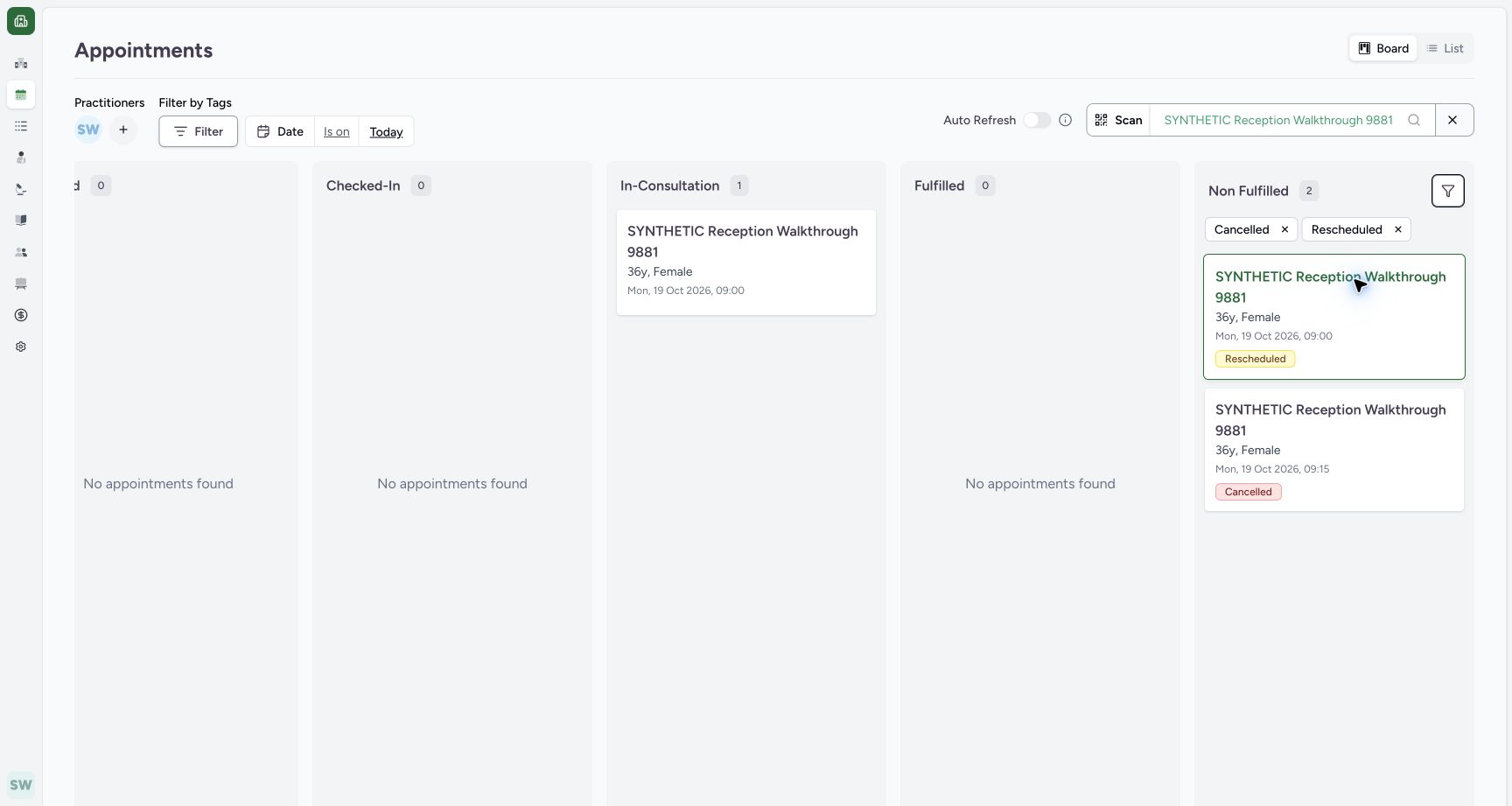
Task: Open the patients sidebar icon
Action: point(21,158)
